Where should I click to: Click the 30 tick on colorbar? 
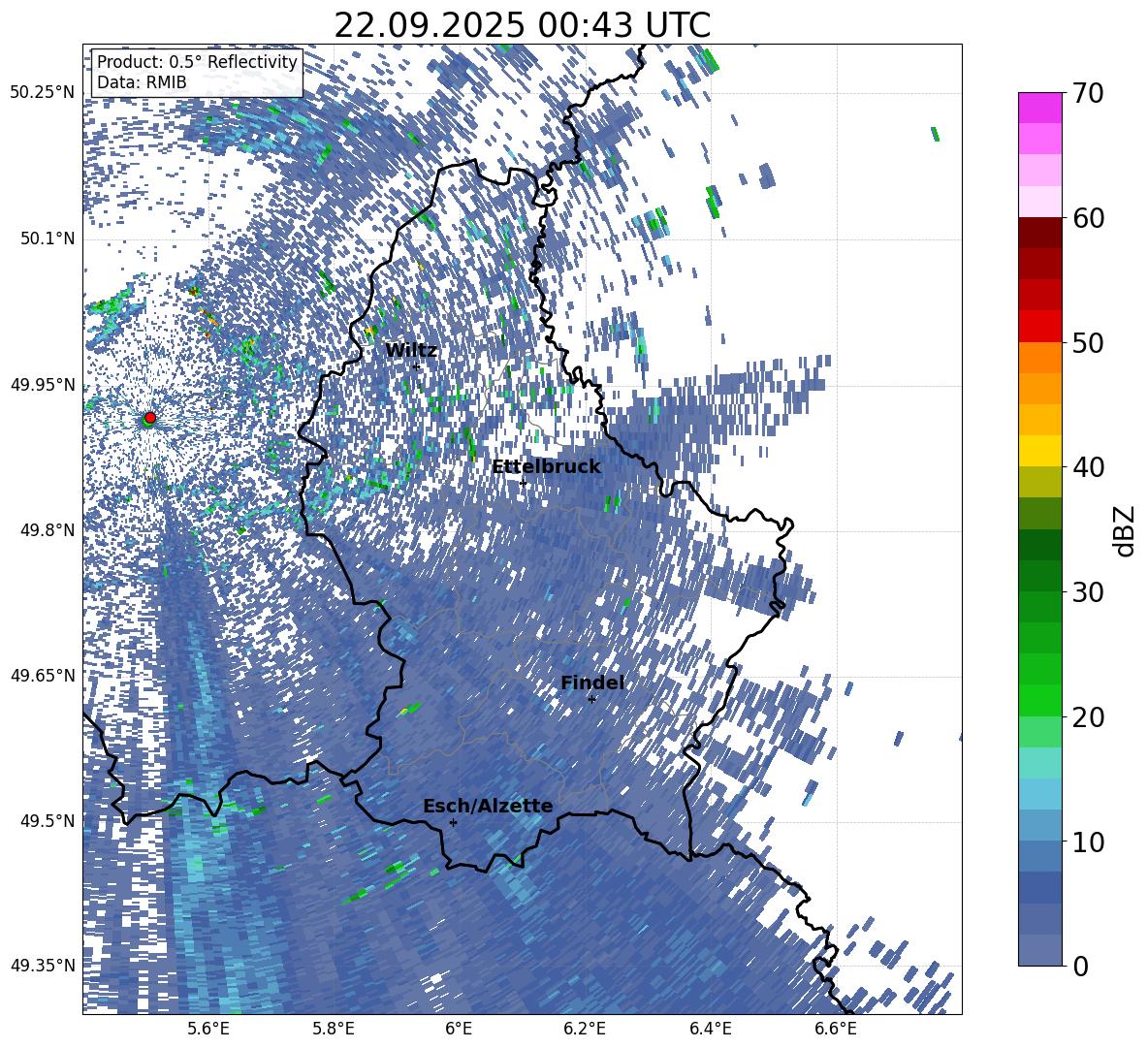(1089, 592)
